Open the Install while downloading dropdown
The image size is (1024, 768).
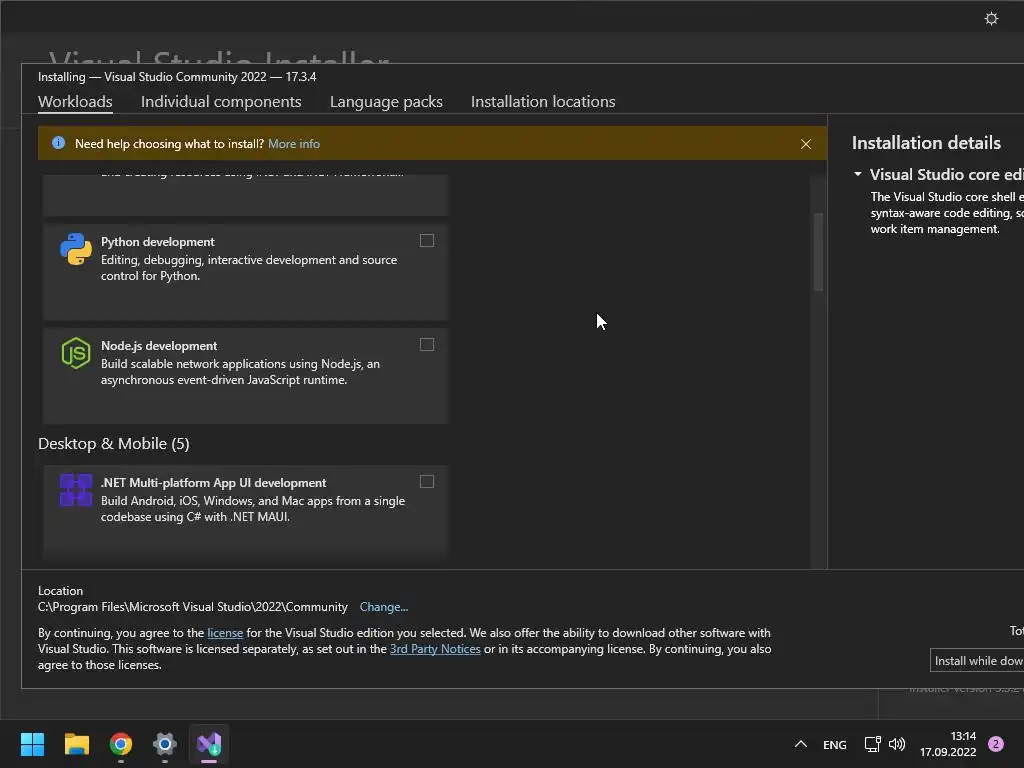tap(977, 661)
